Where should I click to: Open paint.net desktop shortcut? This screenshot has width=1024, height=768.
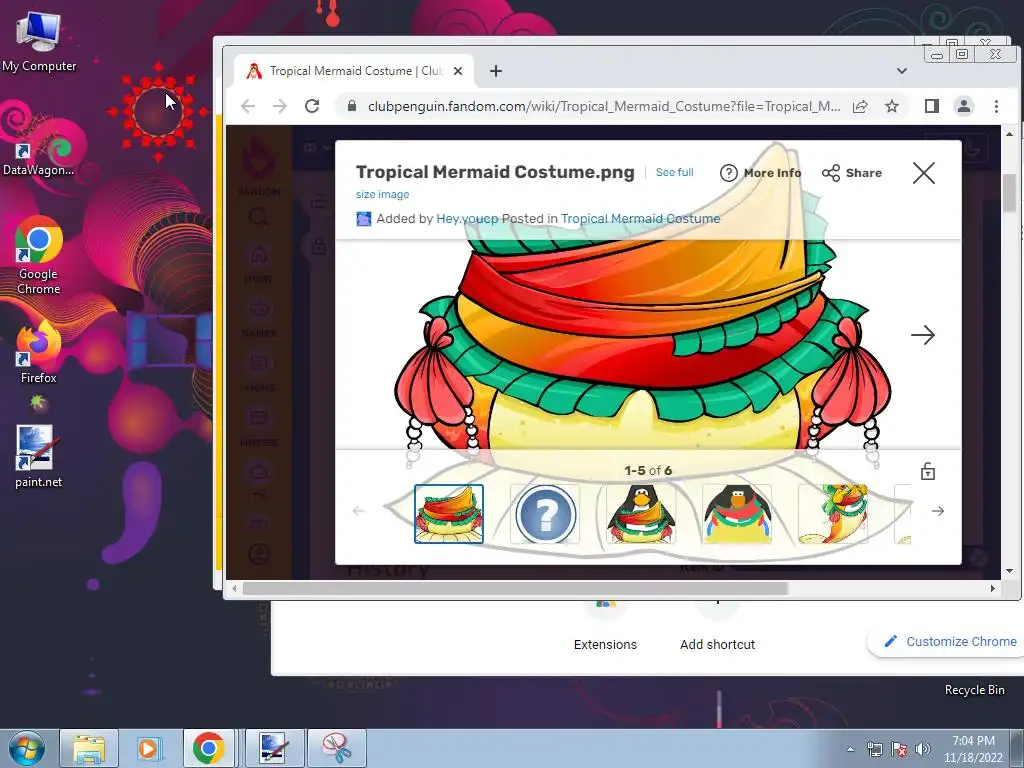(39, 456)
